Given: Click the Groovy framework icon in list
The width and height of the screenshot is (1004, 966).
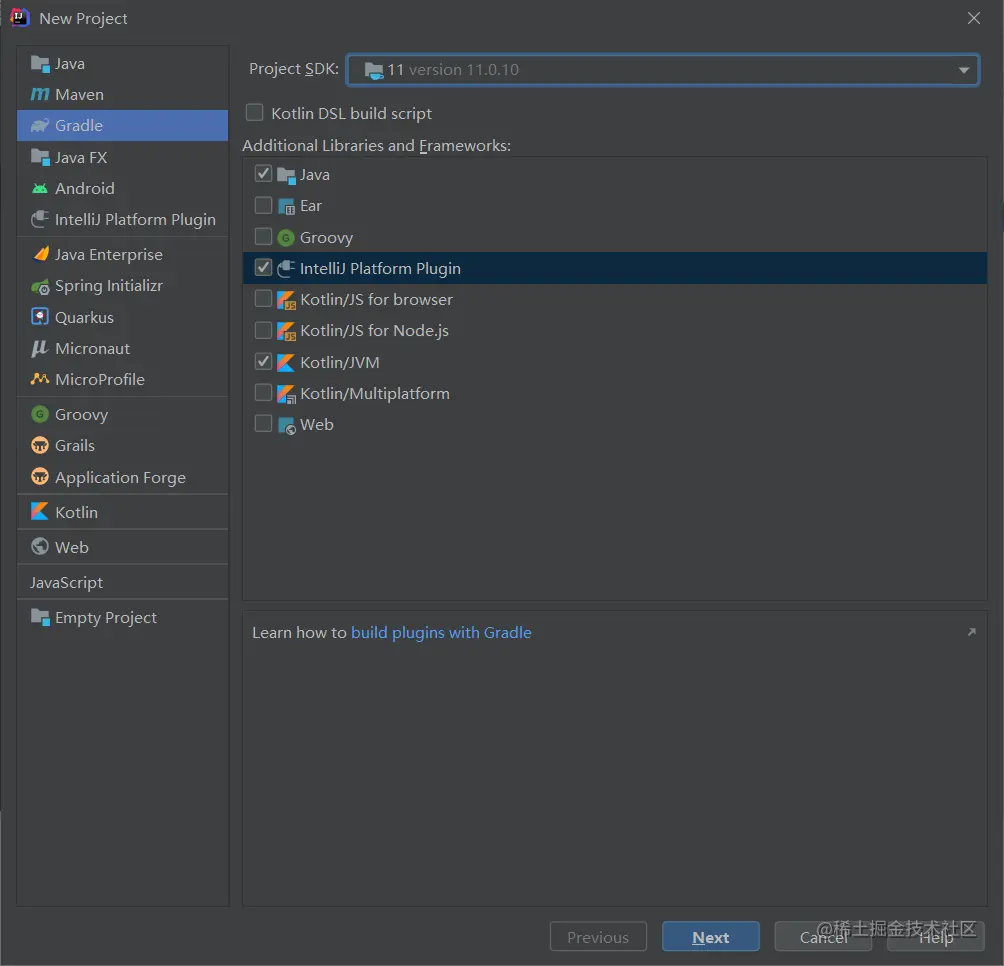Looking at the screenshot, I should click(x=286, y=237).
